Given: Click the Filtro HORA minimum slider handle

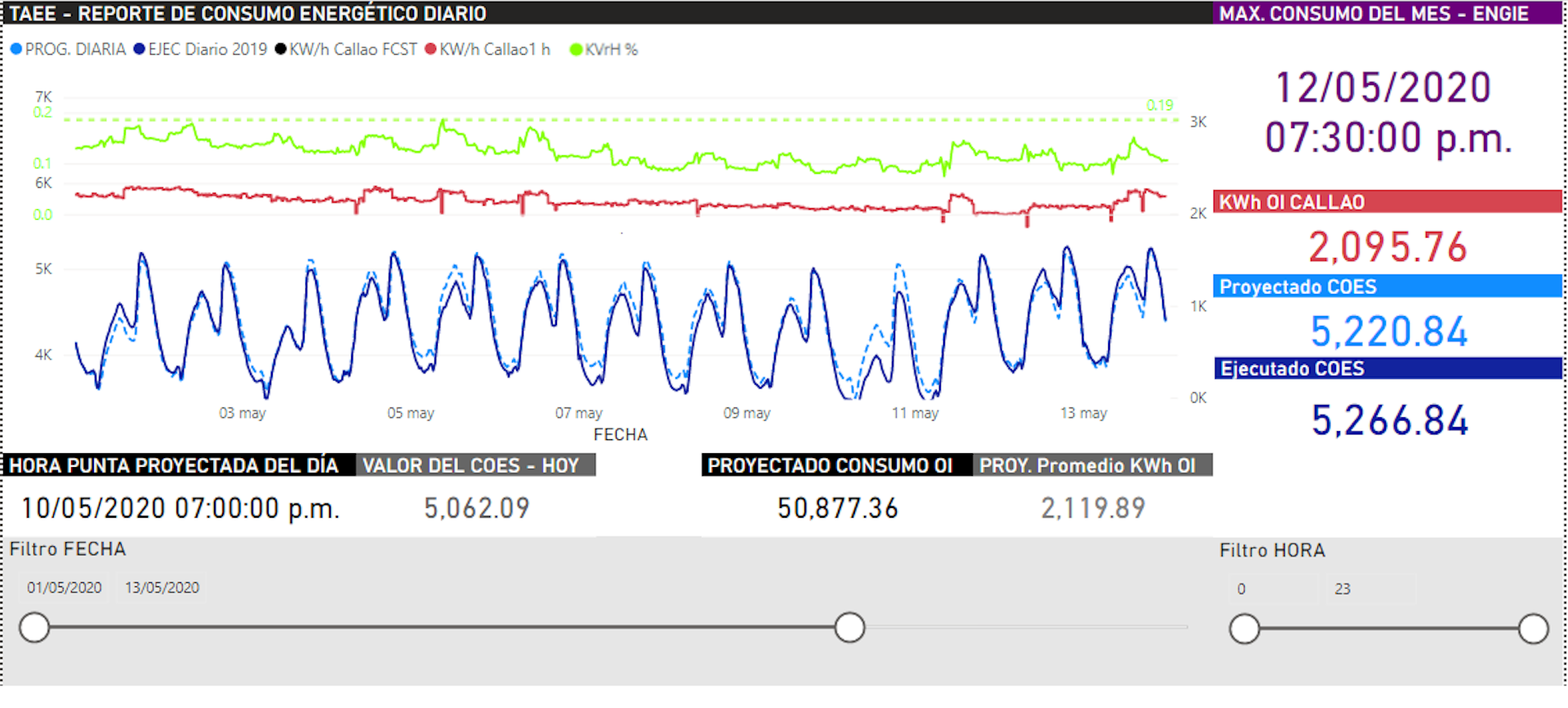Looking at the screenshot, I should click(1244, 630).
